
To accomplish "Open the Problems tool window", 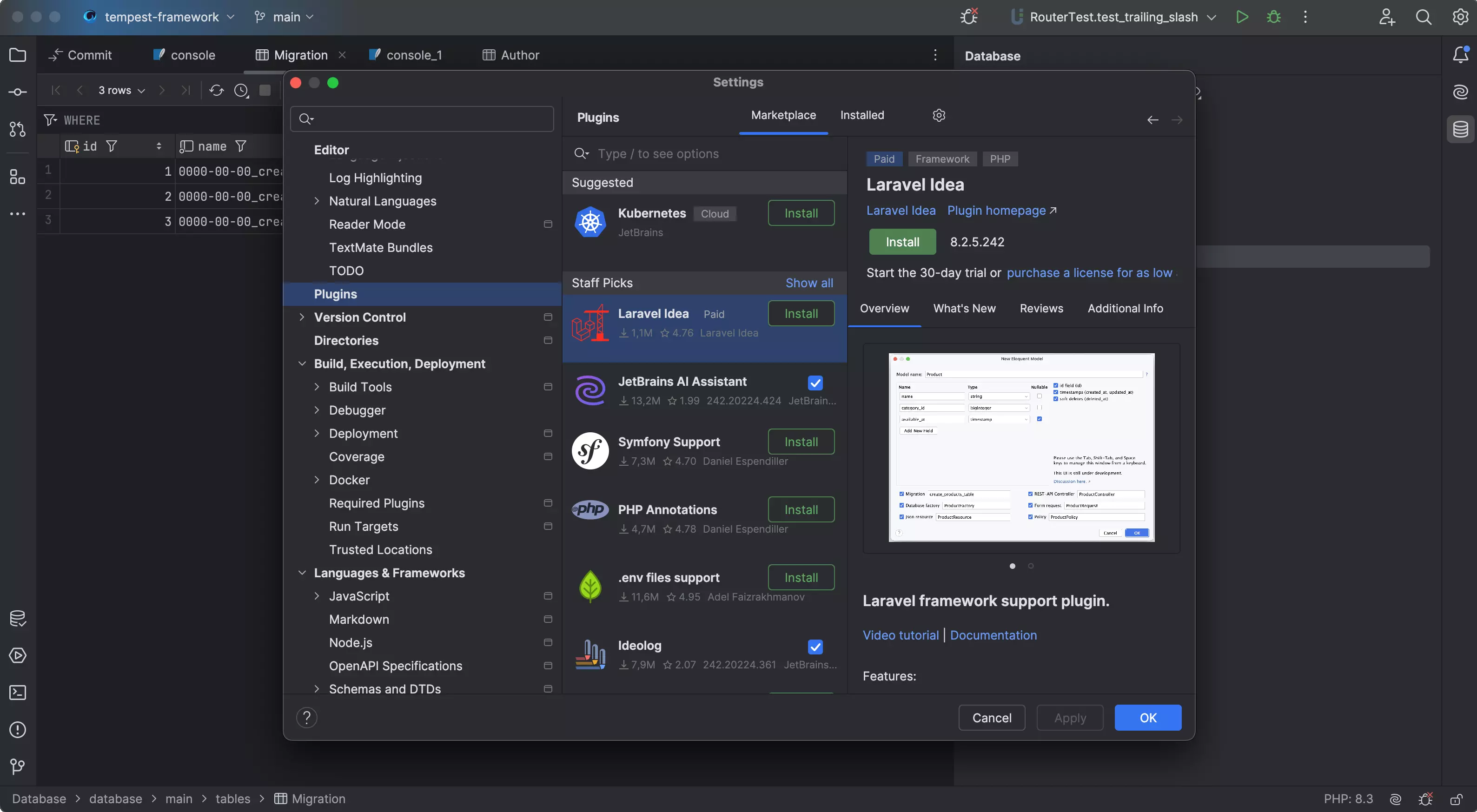I will point(18,730).
